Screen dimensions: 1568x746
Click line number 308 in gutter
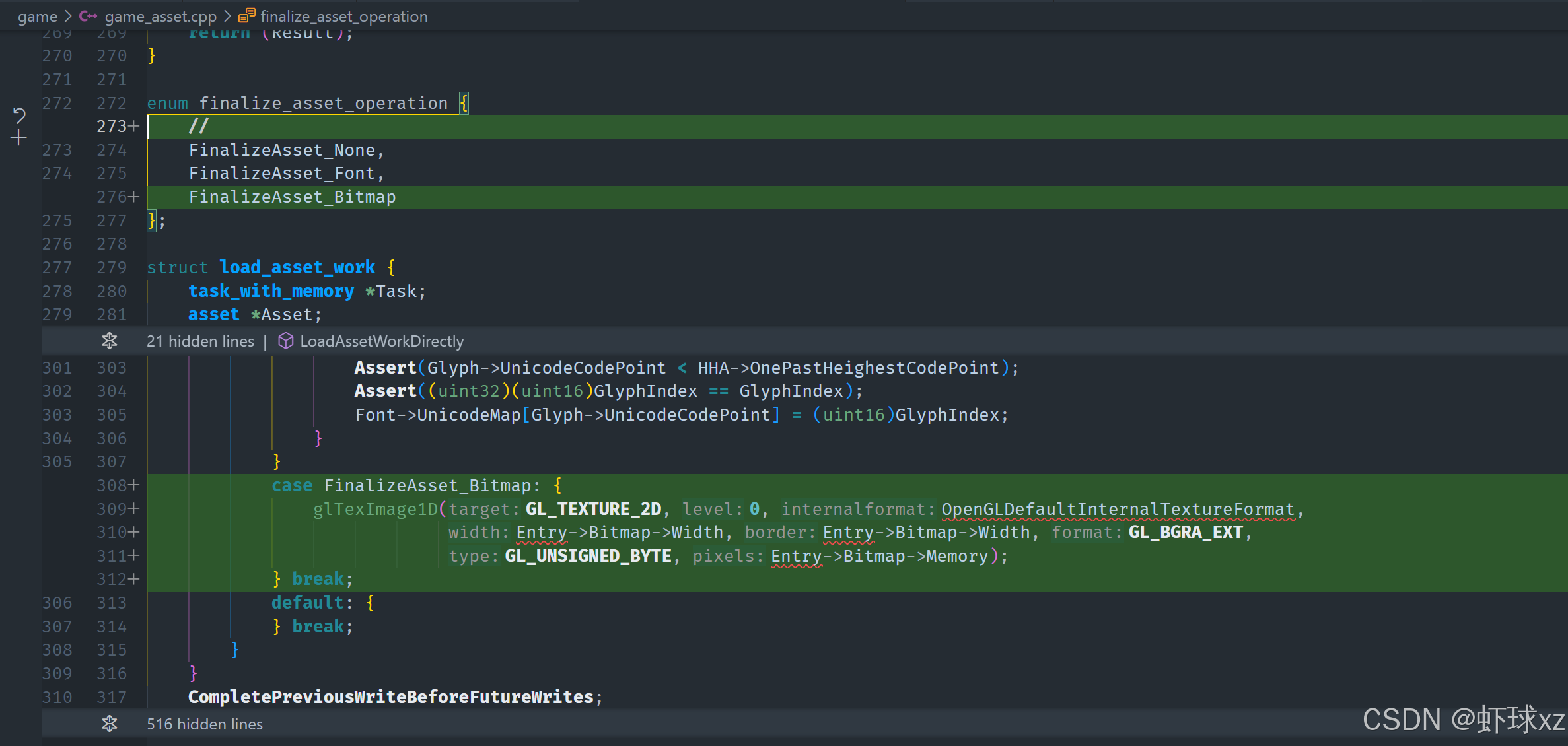tap(111, 485)
